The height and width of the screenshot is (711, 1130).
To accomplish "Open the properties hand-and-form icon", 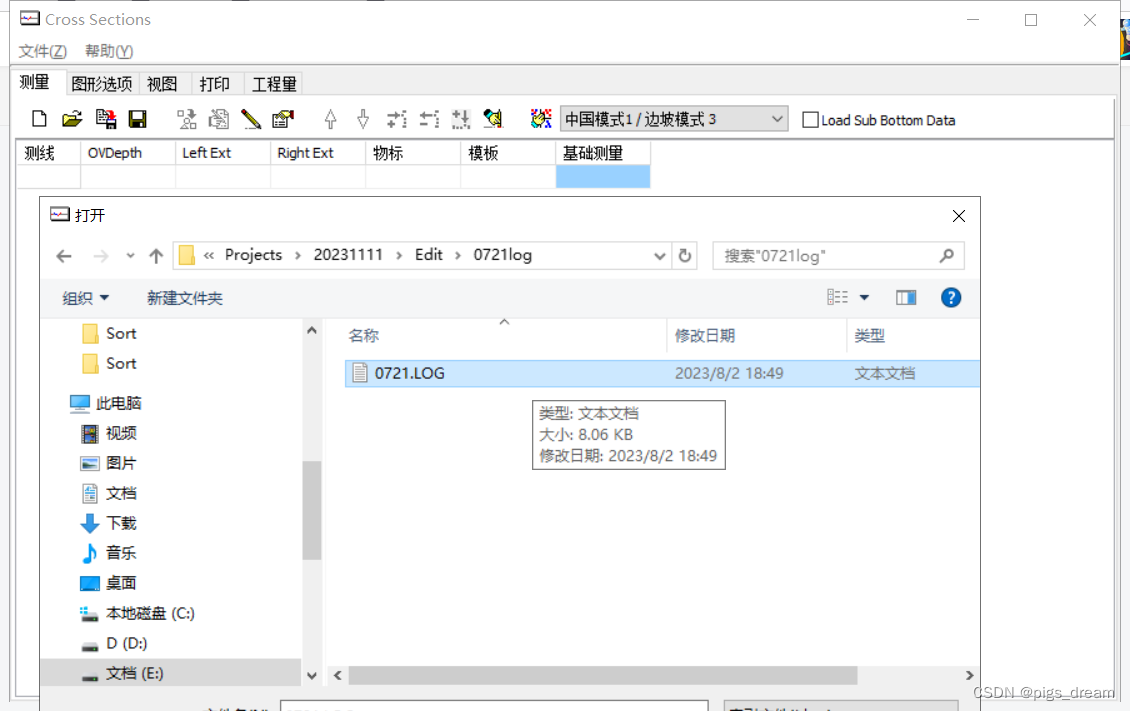I will pos(282,119).
